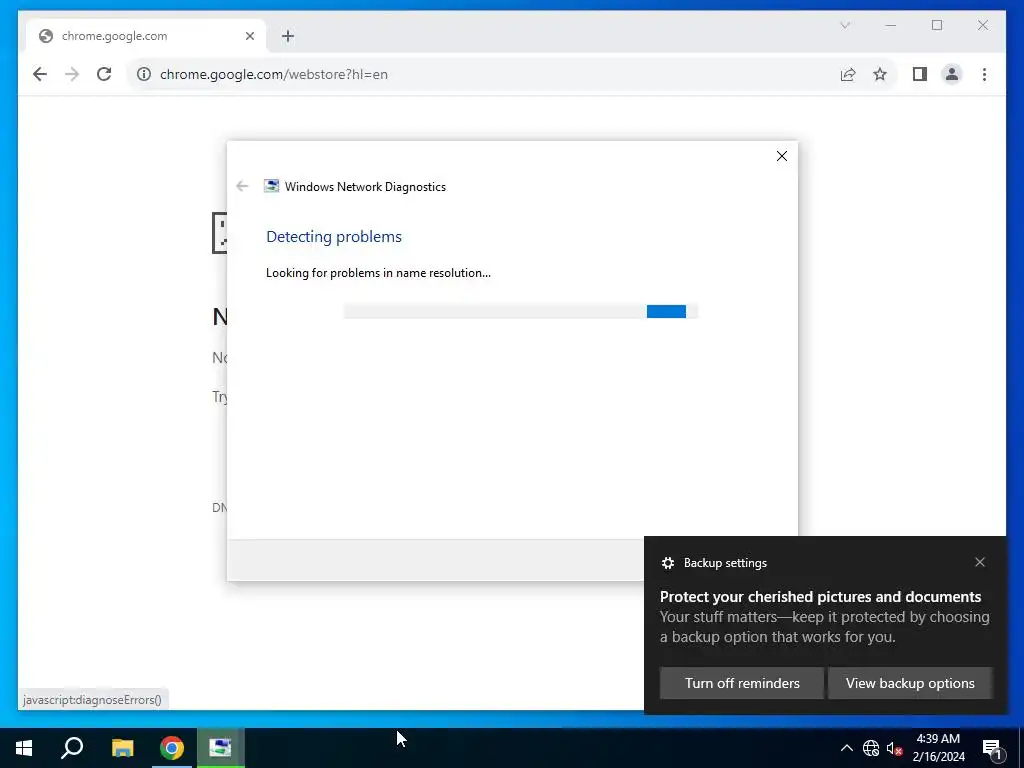Open the clock showing 4:39 AM
This screenshot has height=768, width=1024.
point(938,748)
